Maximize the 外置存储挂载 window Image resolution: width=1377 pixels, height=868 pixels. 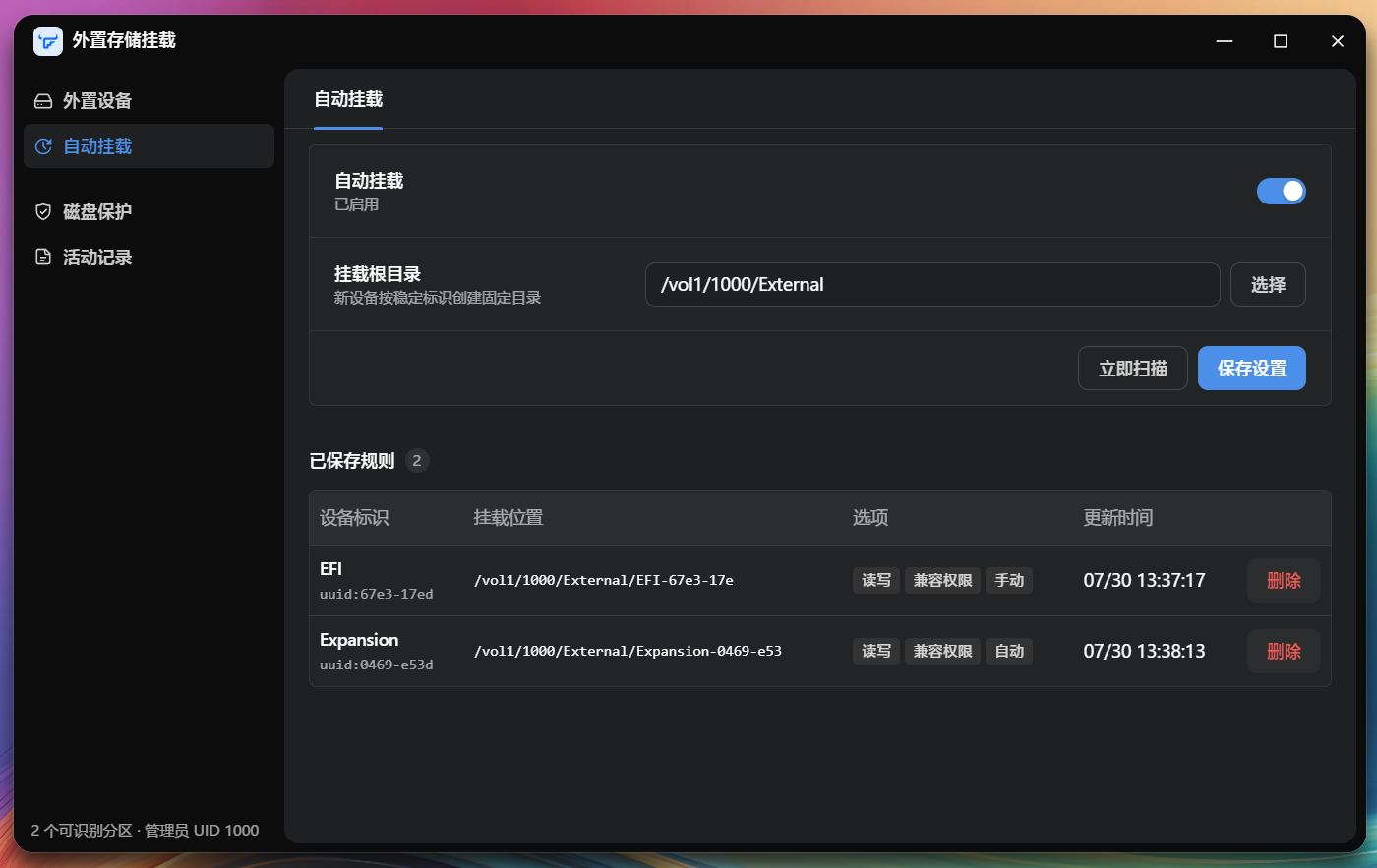tap(1281, 41)
